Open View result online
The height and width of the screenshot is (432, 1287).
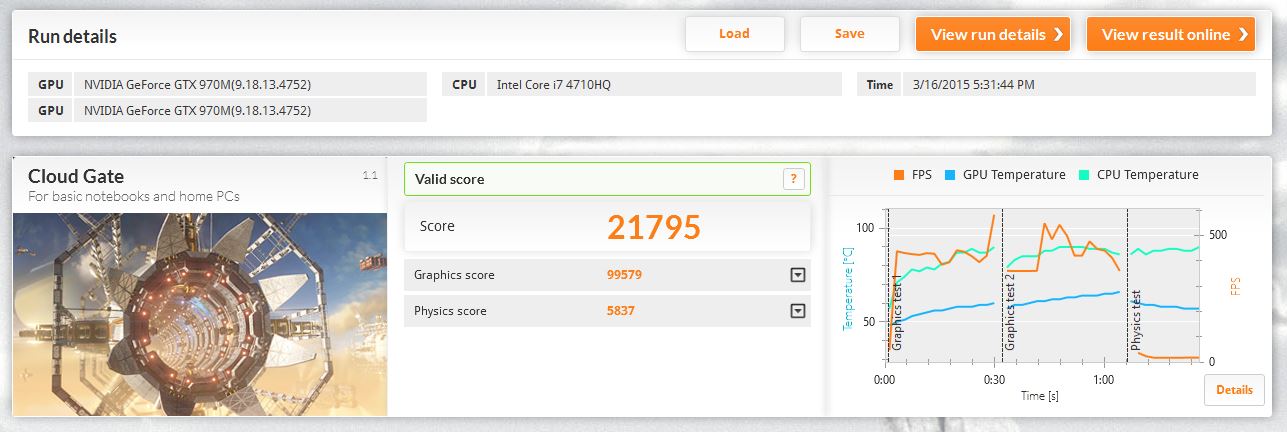click(x=1170, y=34)
